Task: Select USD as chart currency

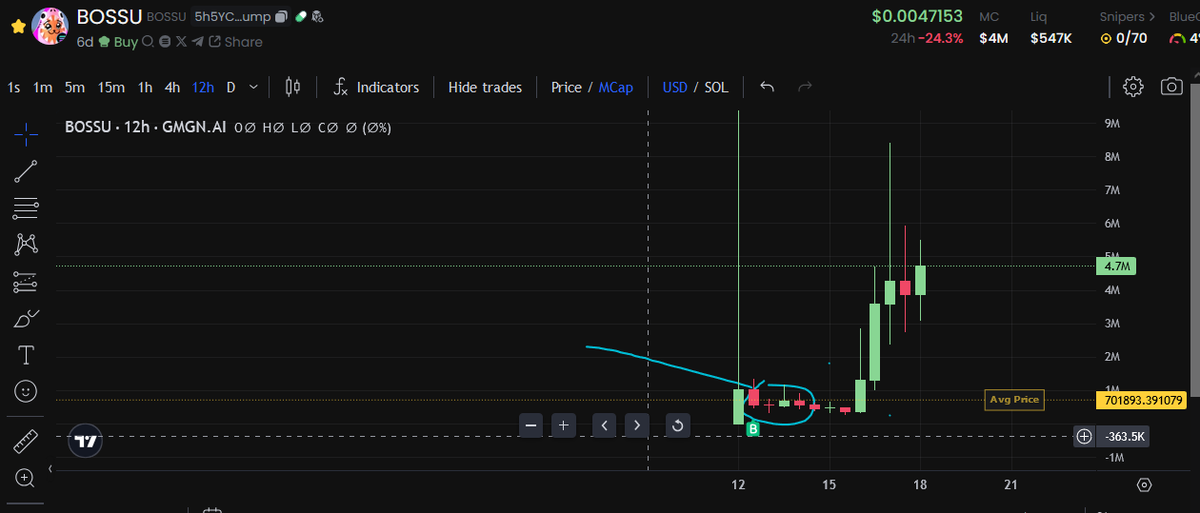Action: click(675, 87)
